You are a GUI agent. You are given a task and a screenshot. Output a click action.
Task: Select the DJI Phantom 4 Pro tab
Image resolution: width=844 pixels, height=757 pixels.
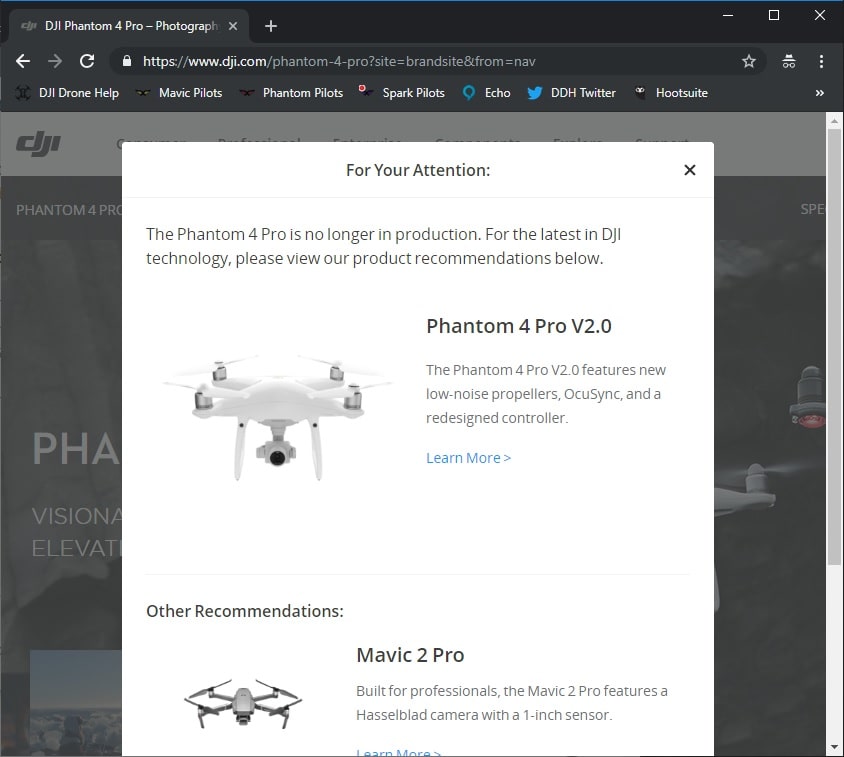[129, 26]
